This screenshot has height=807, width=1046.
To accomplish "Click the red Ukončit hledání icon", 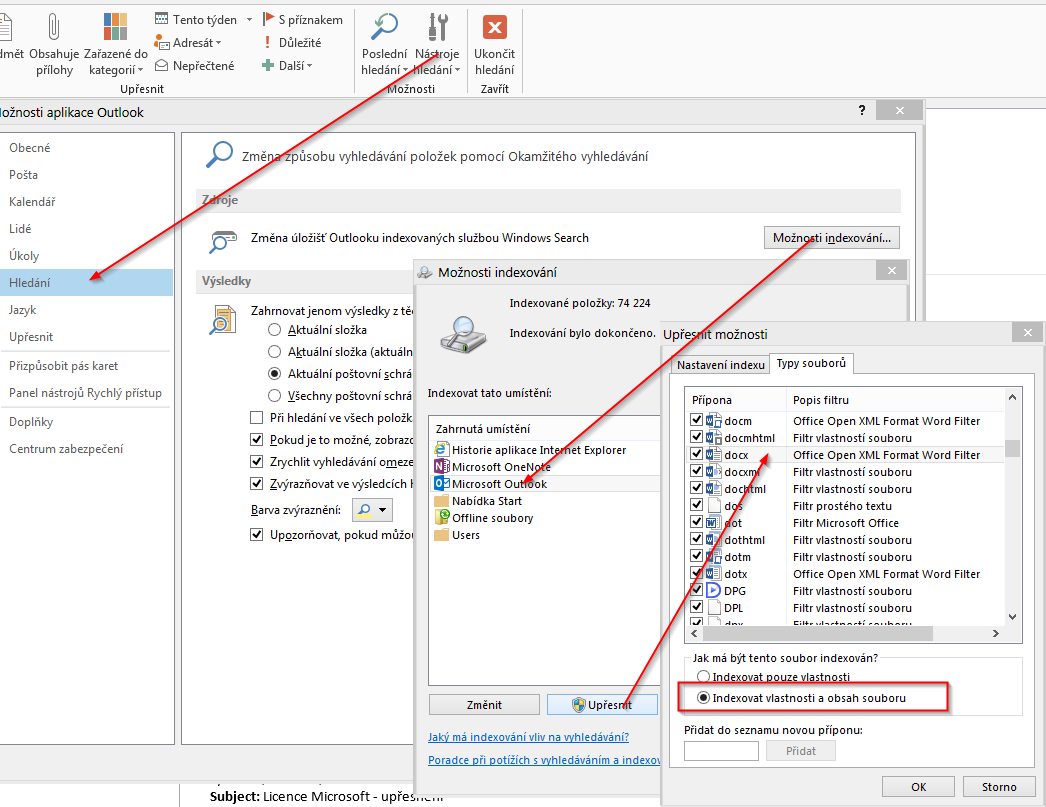I will [x=494, y=27].
